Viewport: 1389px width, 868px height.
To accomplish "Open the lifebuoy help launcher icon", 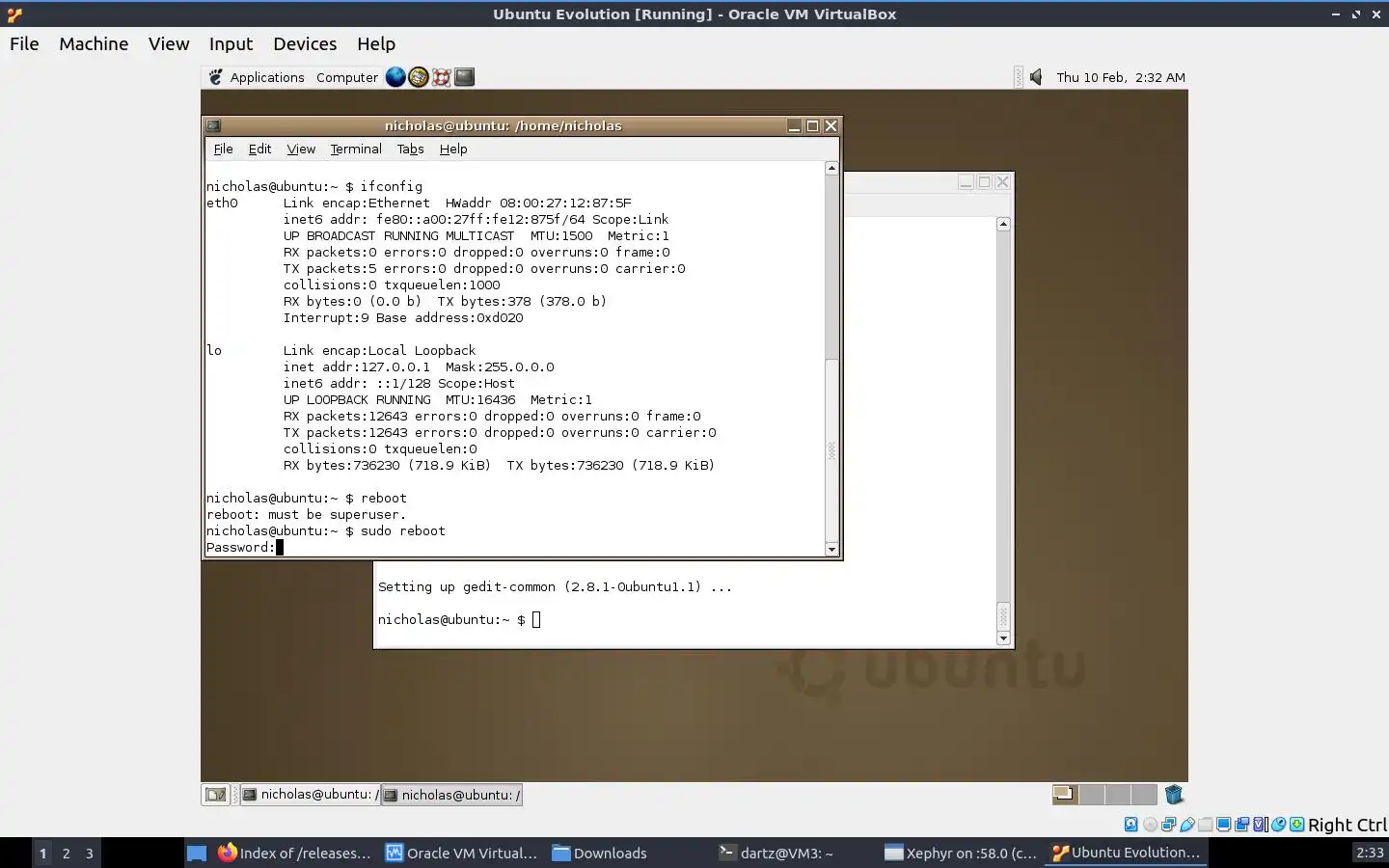I will coord(441,77).
